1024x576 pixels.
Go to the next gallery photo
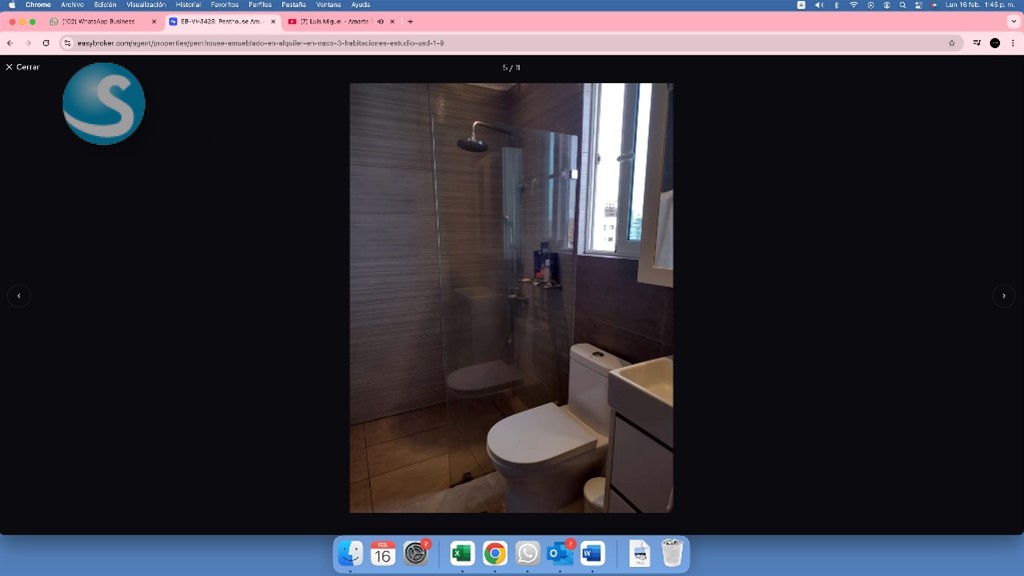click(x=1003, y=295)
